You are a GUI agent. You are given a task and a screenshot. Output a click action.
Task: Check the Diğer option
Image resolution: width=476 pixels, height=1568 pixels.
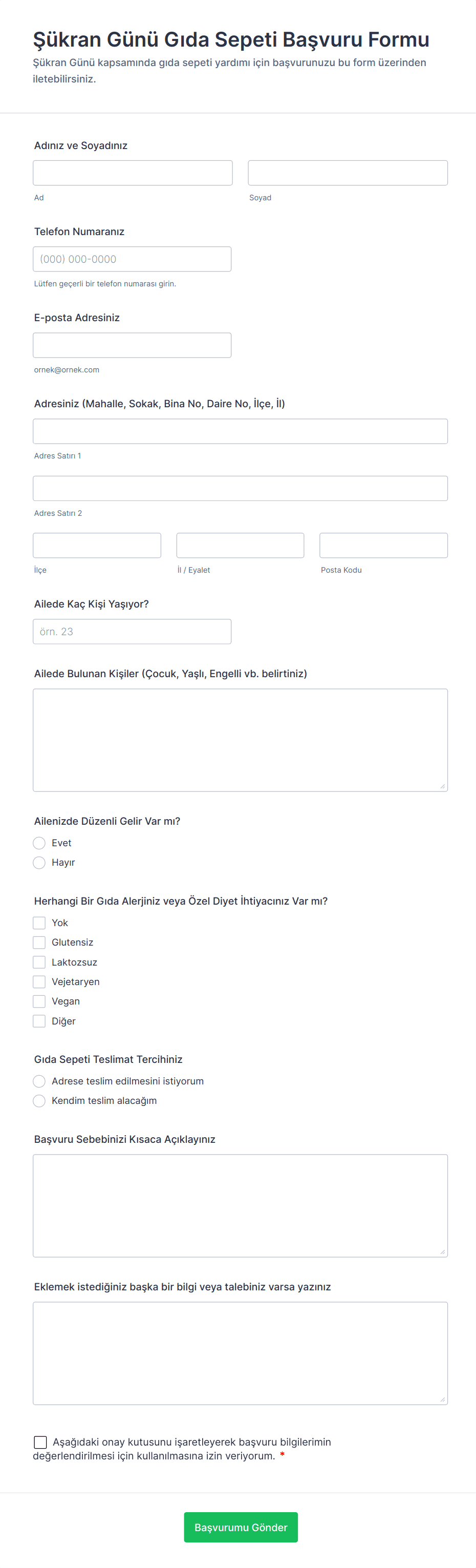39,1021
